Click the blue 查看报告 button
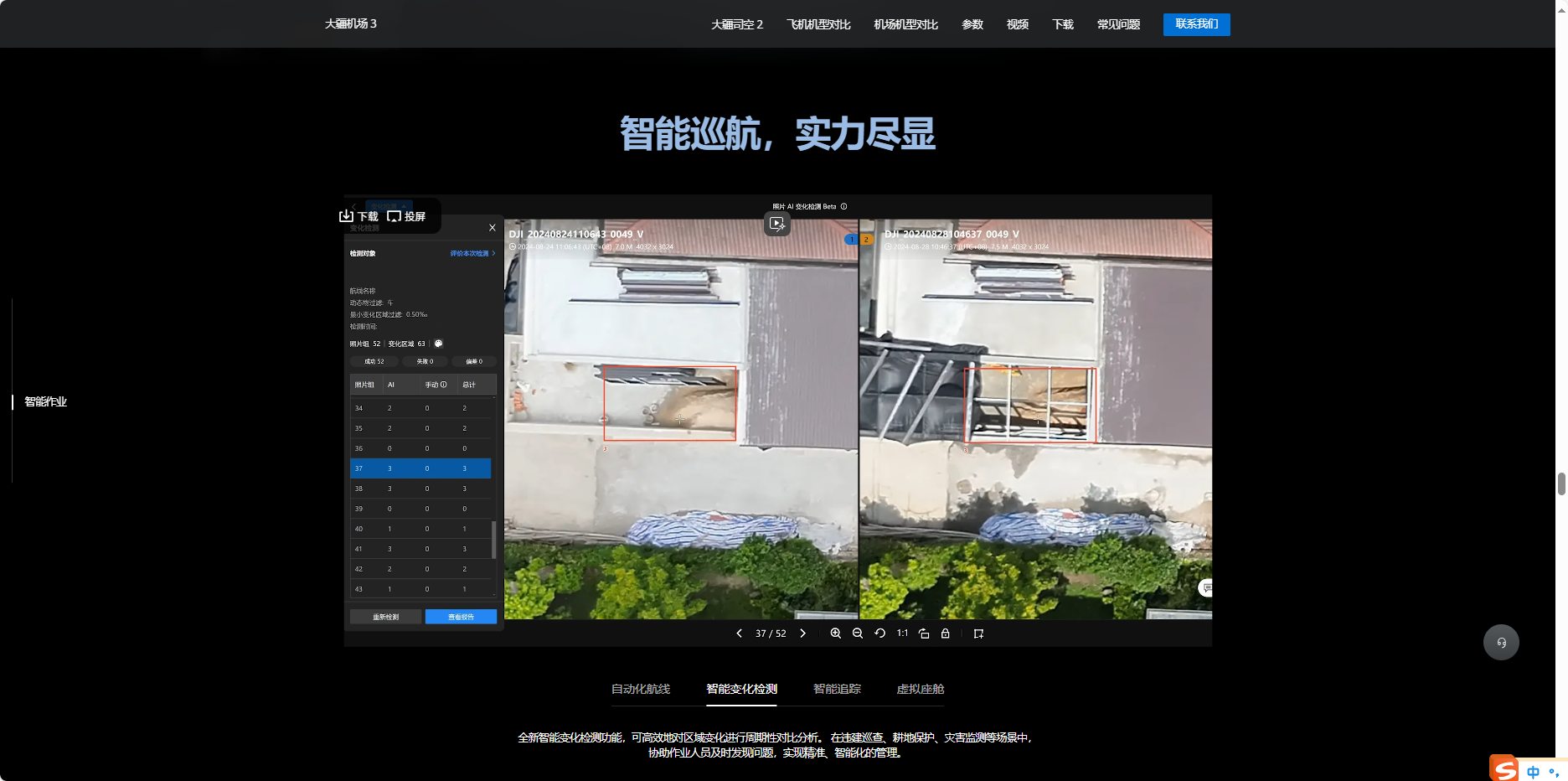 coord(461,617)
